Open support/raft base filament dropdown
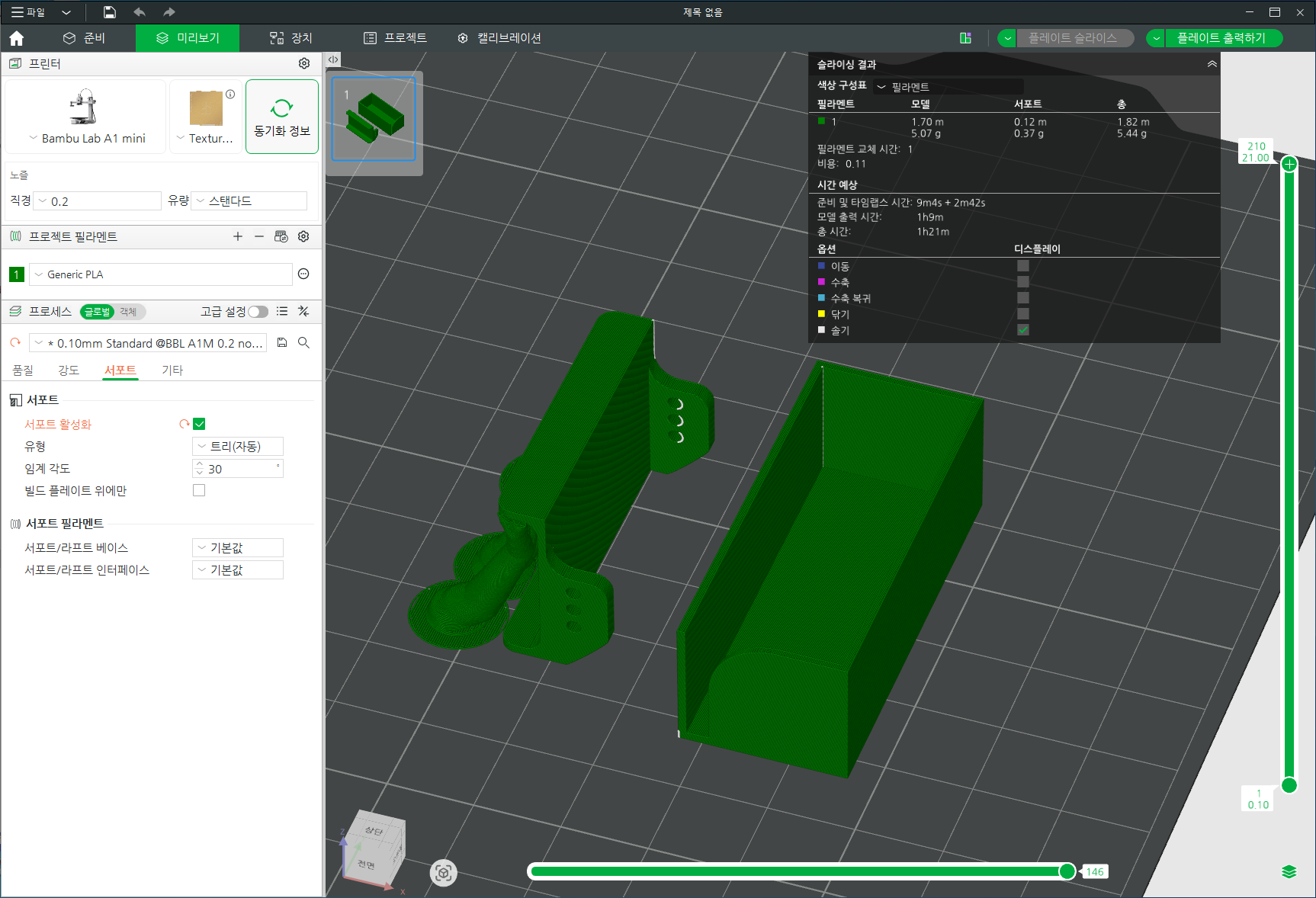The width and height of the screenshot is (1316, 898). (238, 547)
